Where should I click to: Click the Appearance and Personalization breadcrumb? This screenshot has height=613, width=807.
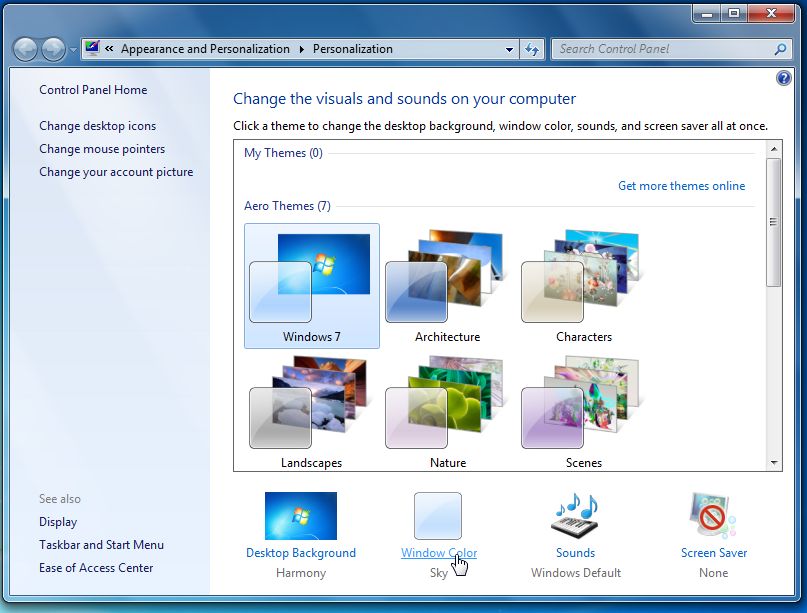tap(205, 49)
